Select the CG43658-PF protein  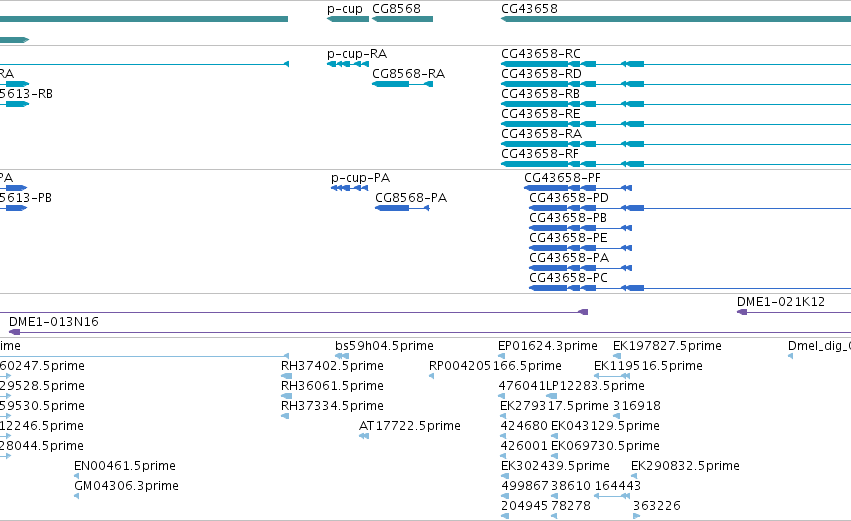click(x=562, y=178)
